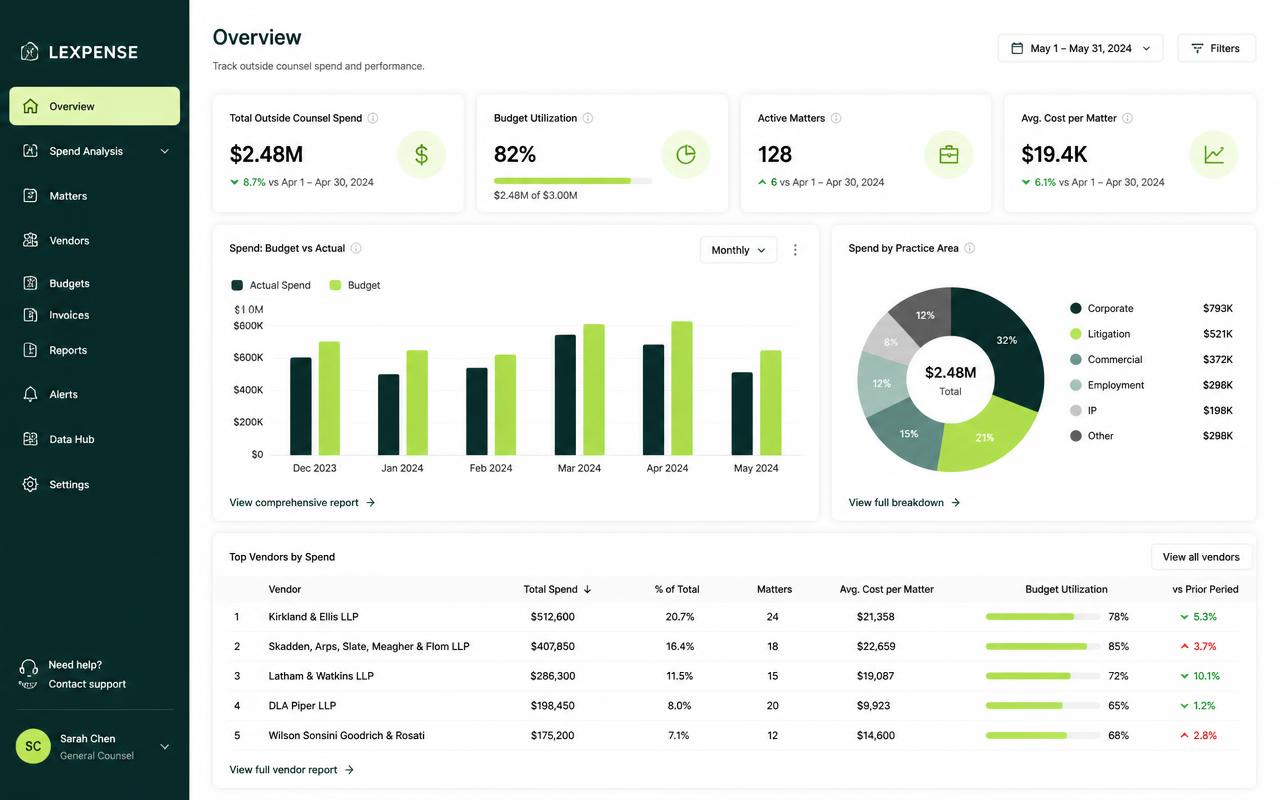Viewport: 1280px width, 800px height.
Task: Click the $22,659 avg cost cell
Action: point(876,646)
